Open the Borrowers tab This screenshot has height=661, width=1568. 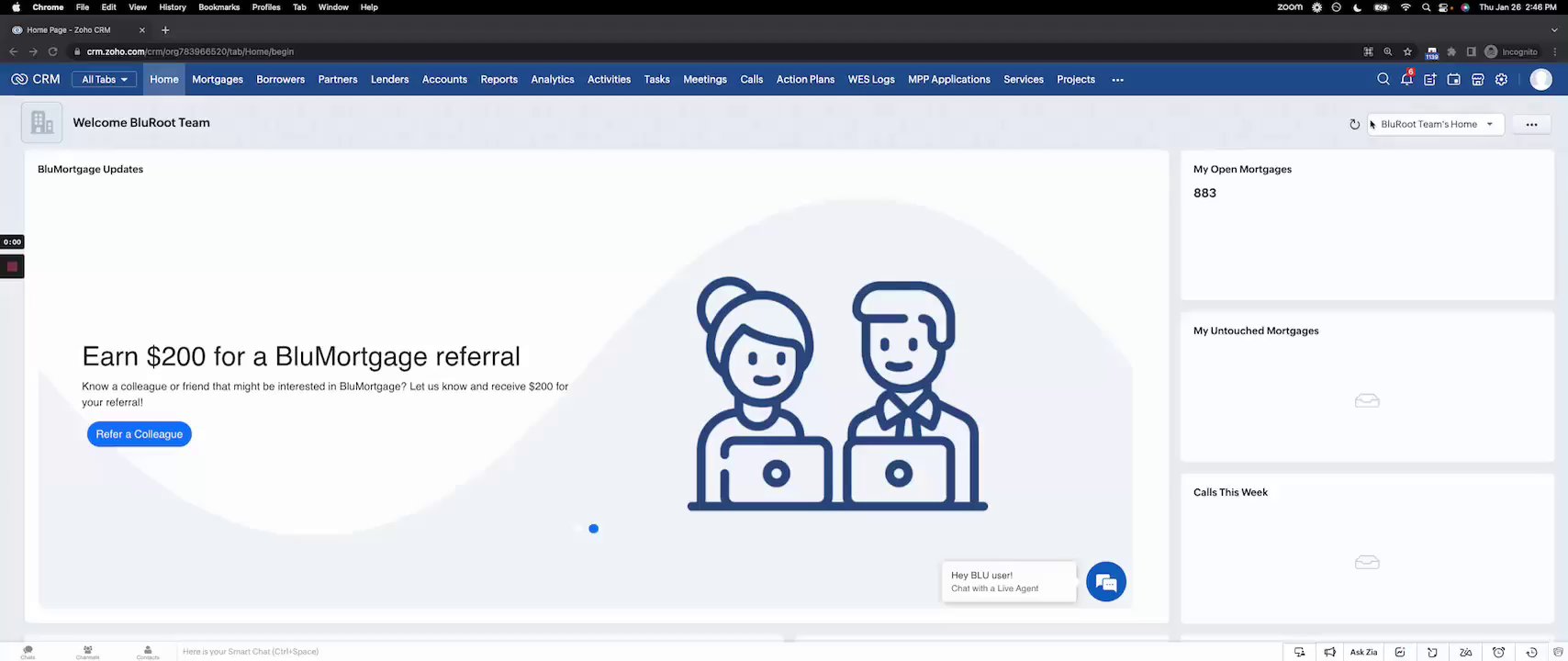click(x=280, y=80)
